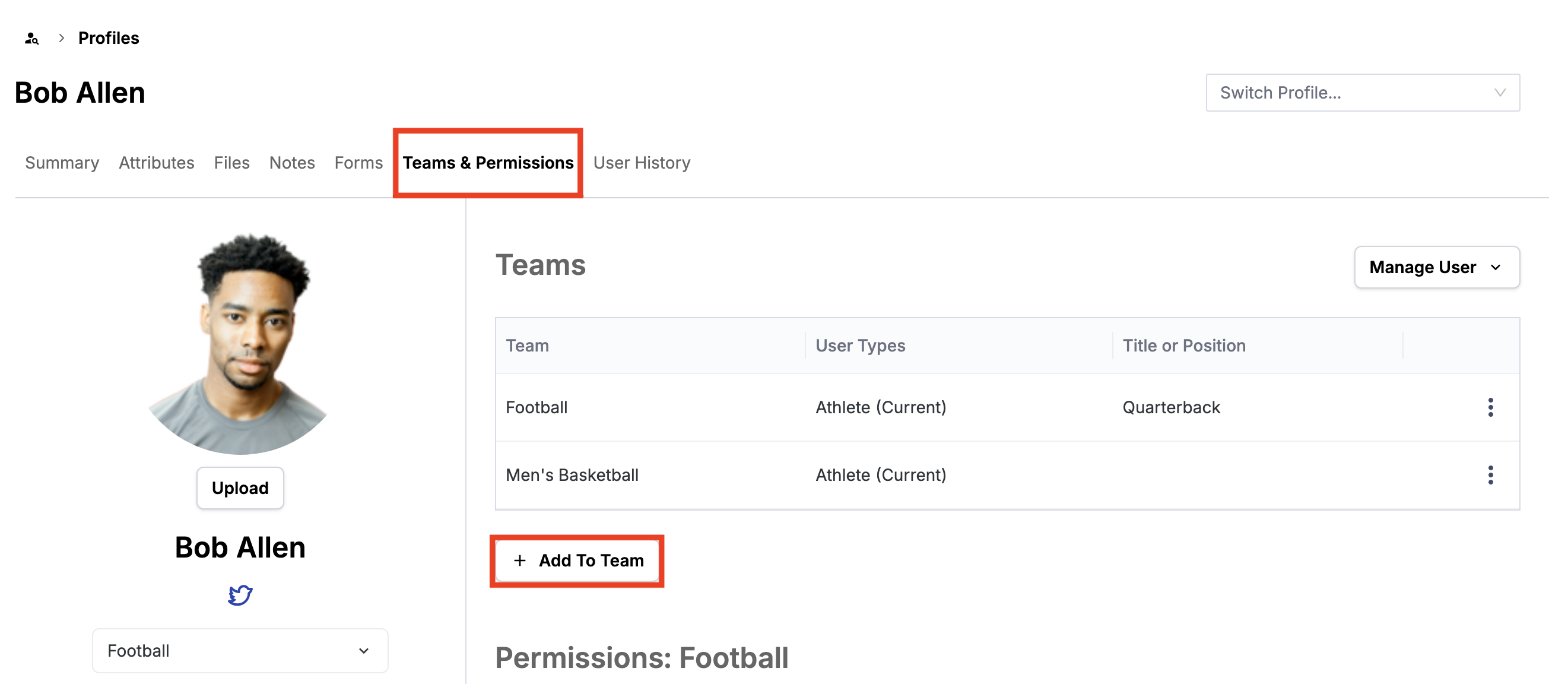Open the Football team dropdown under the photo
This screenshot has width=1568, height=684.
(240, 651)
